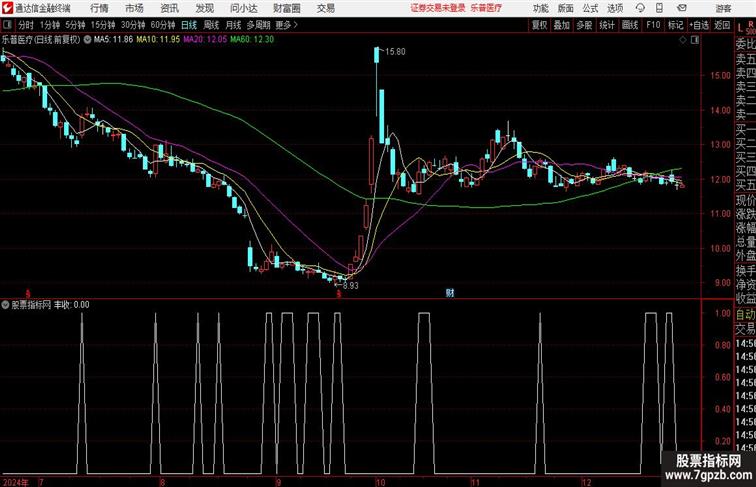Toggle the left side panel icon
Screen dimensions: 756x487
pyautogui.click(x=7, y=25)
